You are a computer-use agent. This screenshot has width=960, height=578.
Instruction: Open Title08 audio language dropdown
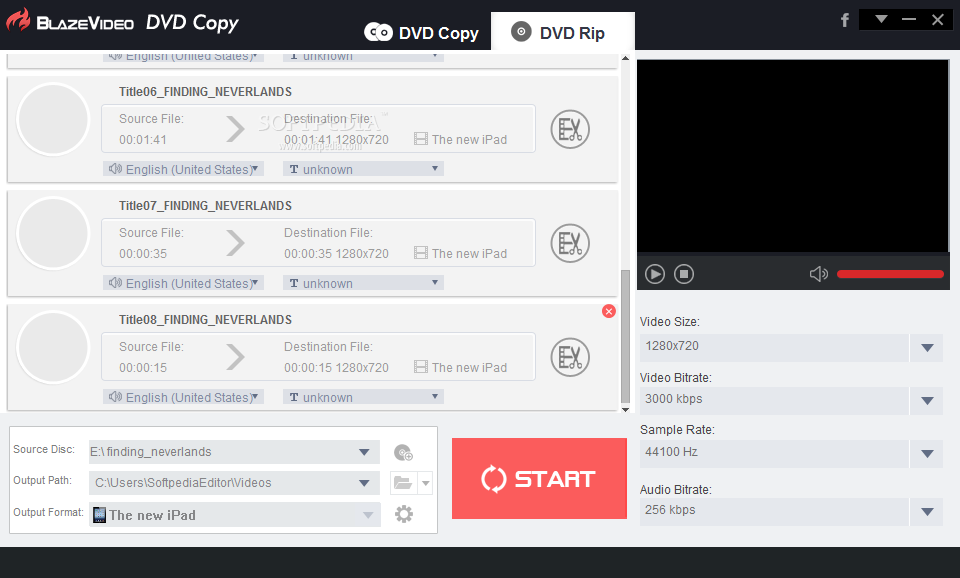point(183,397)
